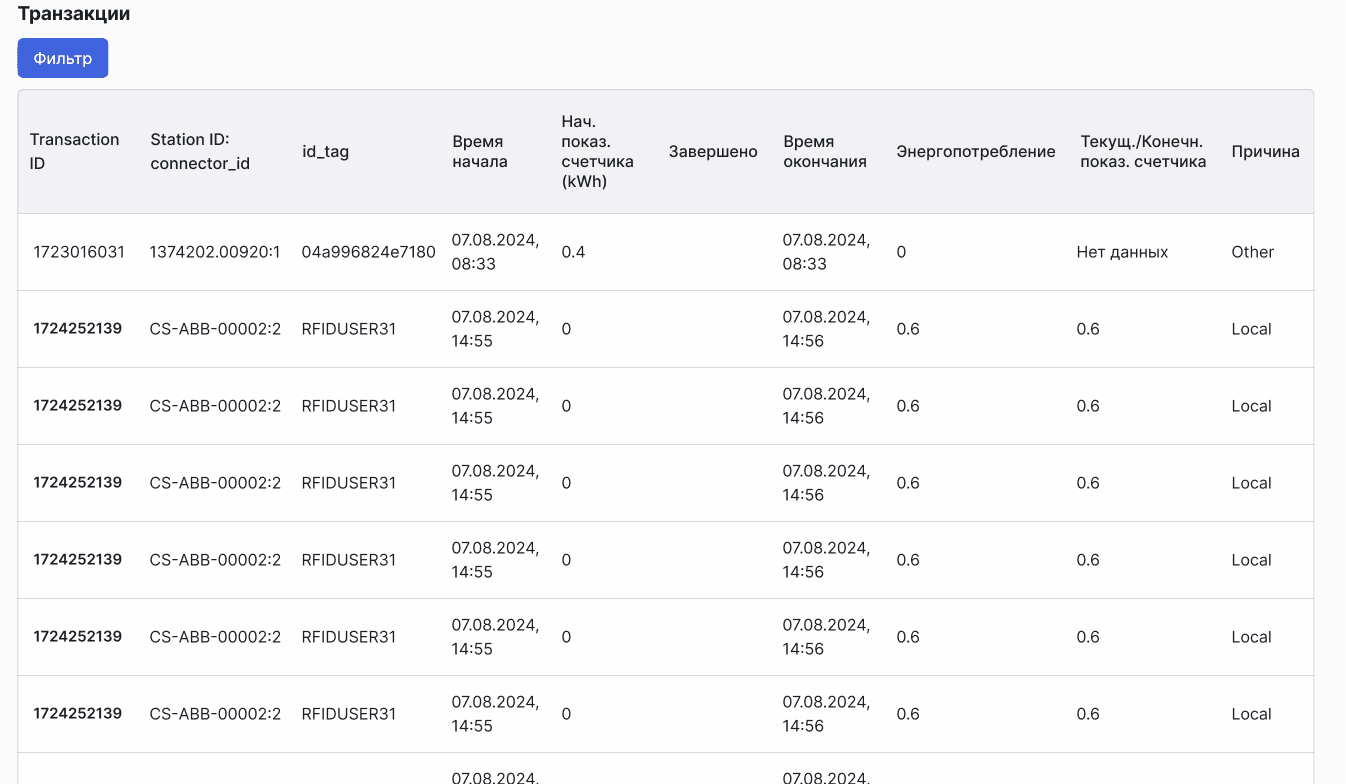
Task: Open the topmost 1724252139 transaction
Action: click(78, 329)
